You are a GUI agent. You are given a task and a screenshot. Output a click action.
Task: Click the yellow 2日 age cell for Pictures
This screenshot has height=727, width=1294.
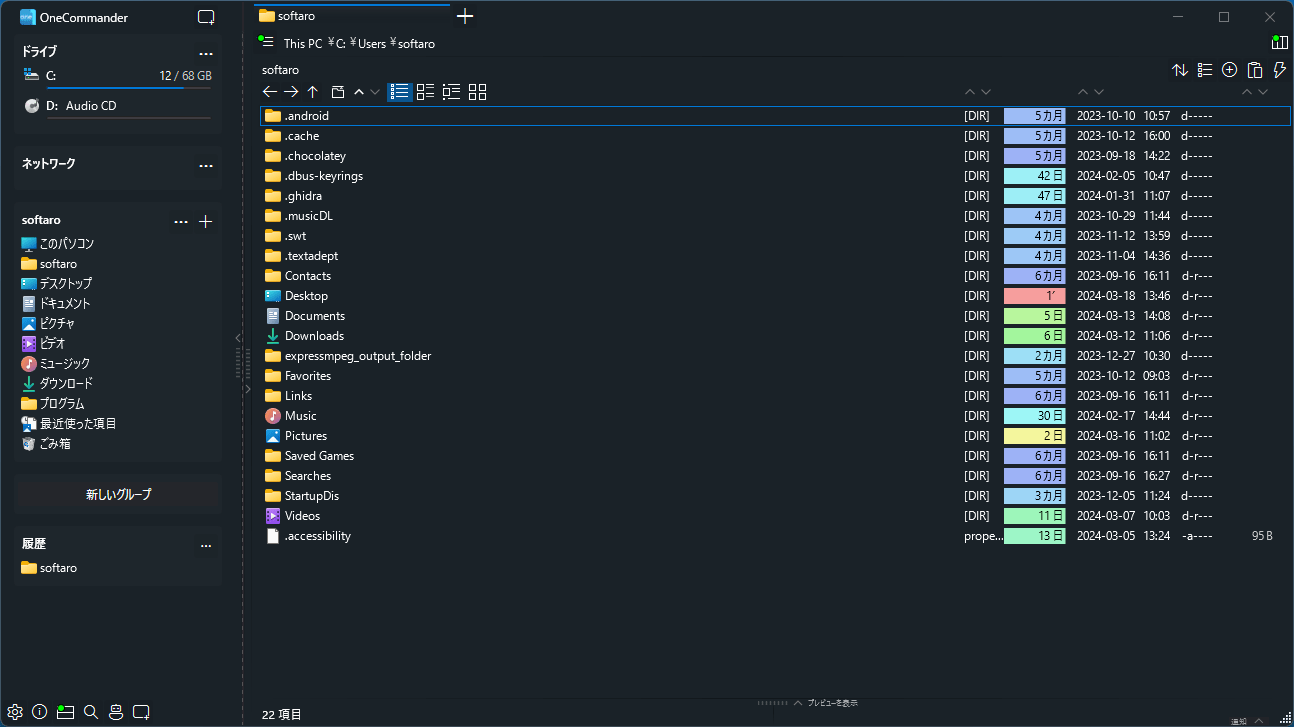pos(1034,436)
